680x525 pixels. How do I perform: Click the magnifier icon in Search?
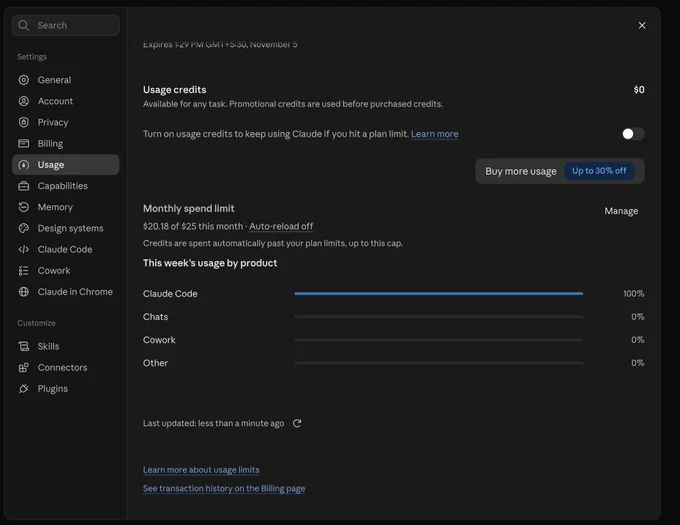(24, 25)
